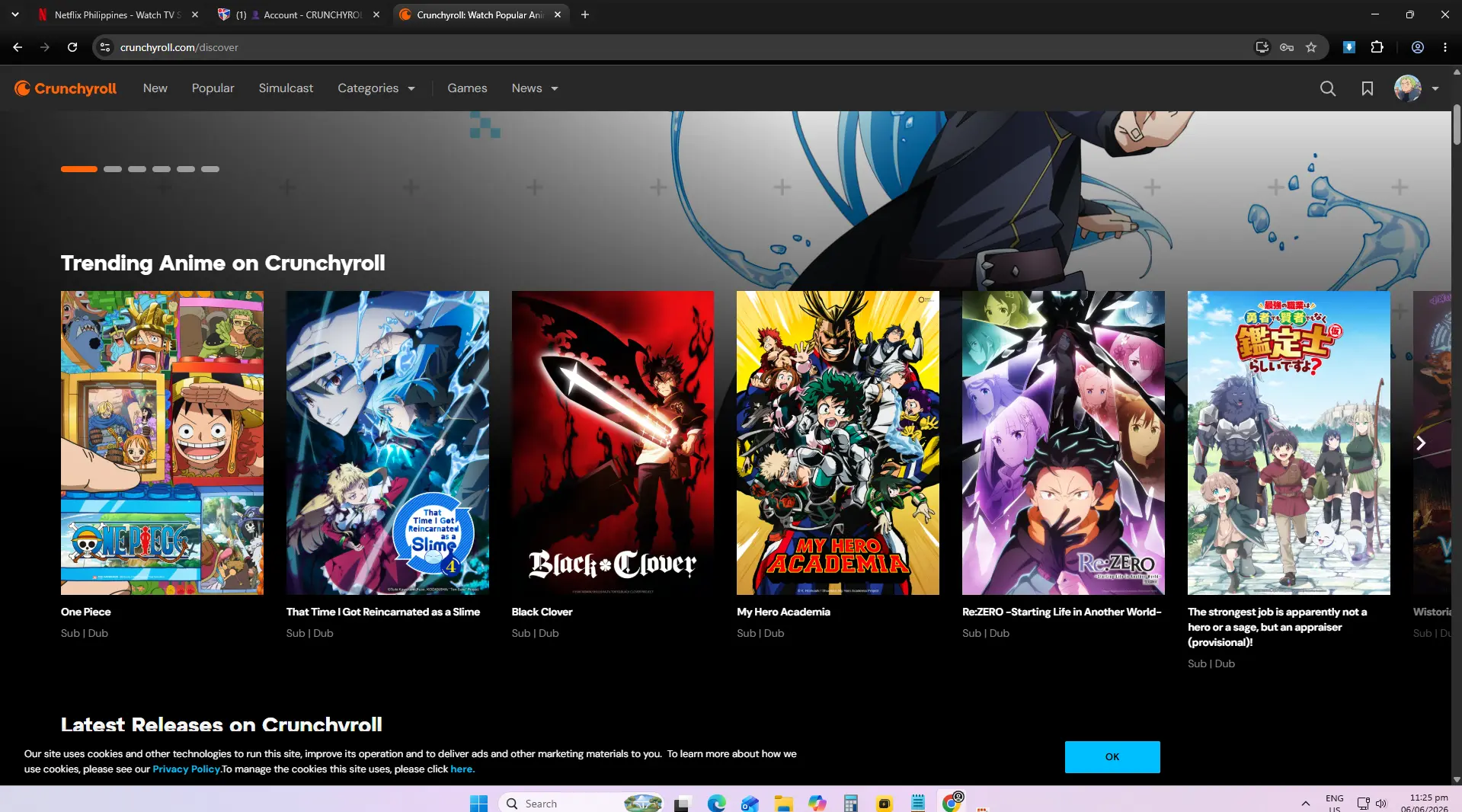Select the third hero carousel indicator
Viewport: 1462px width, 812px height.
coord(137,169)
